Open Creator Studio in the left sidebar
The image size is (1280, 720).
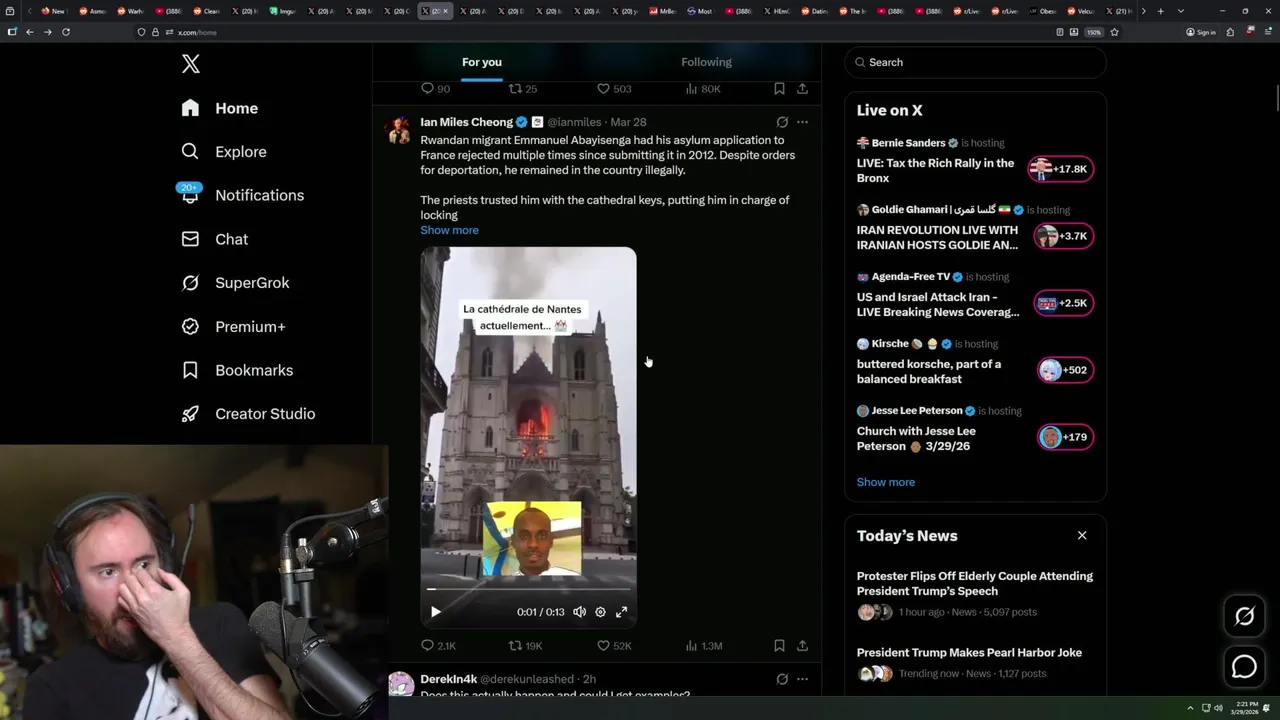pyautogui.click(x=248, y=414)
